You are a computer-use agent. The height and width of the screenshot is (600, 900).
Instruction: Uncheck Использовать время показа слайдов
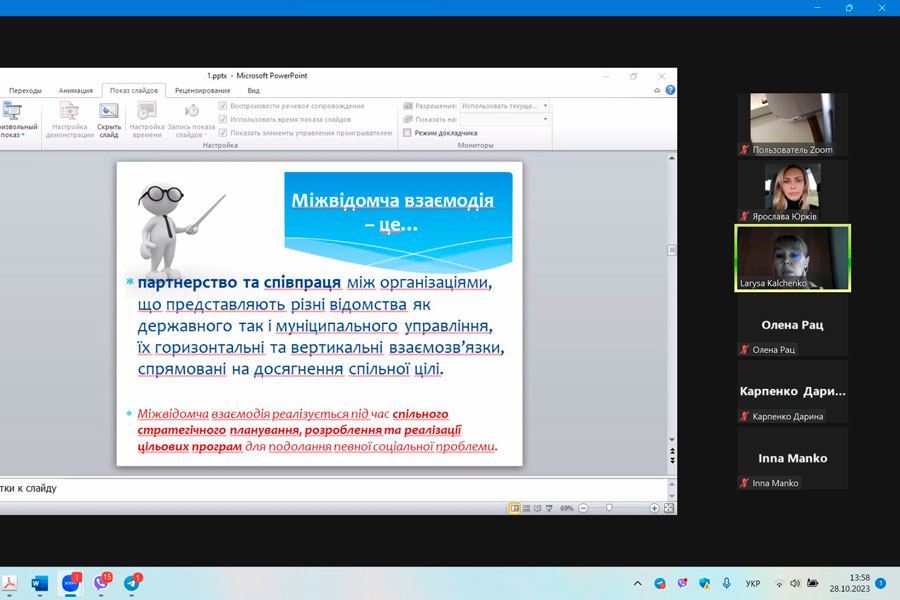point(223,119)
